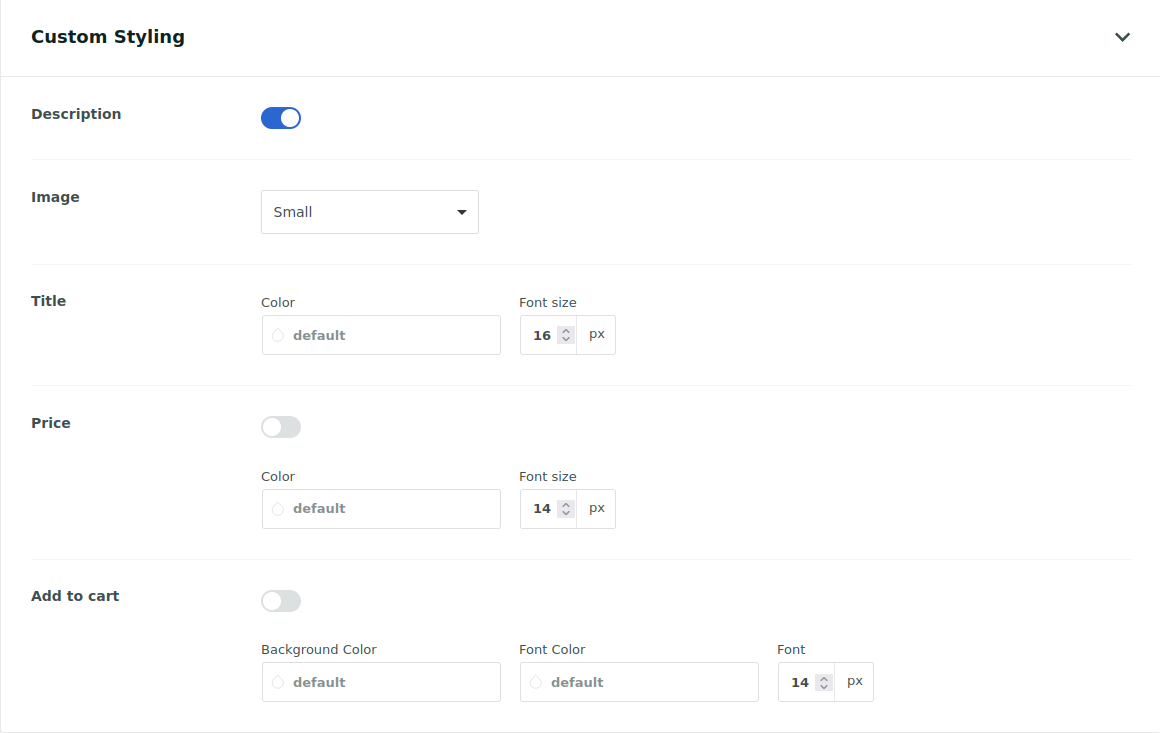Viewport: 1160px width, 733px height.
Task: Select the Title Color default field
Action: (x=380, y=335)
